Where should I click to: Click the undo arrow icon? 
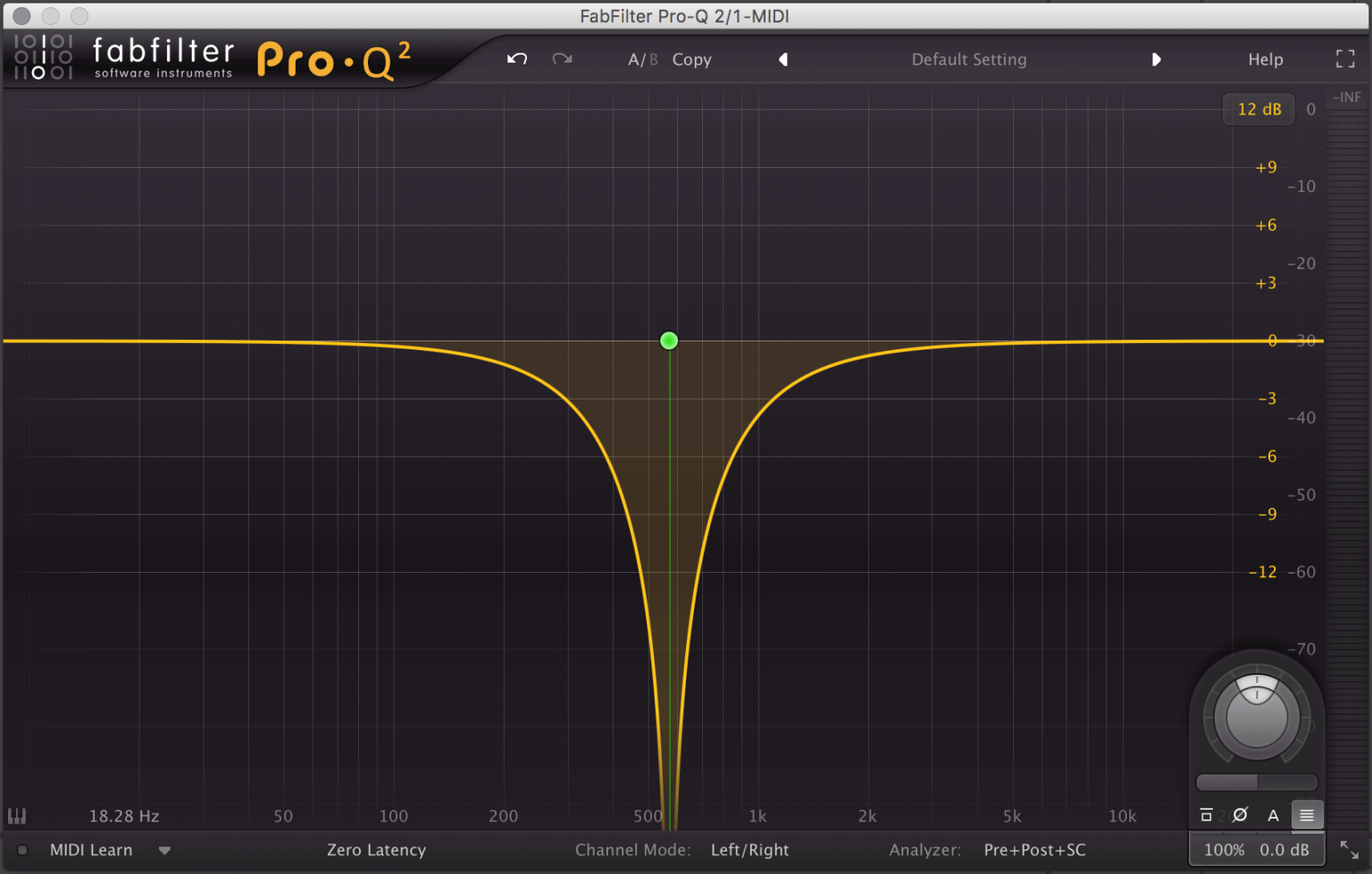516,59
